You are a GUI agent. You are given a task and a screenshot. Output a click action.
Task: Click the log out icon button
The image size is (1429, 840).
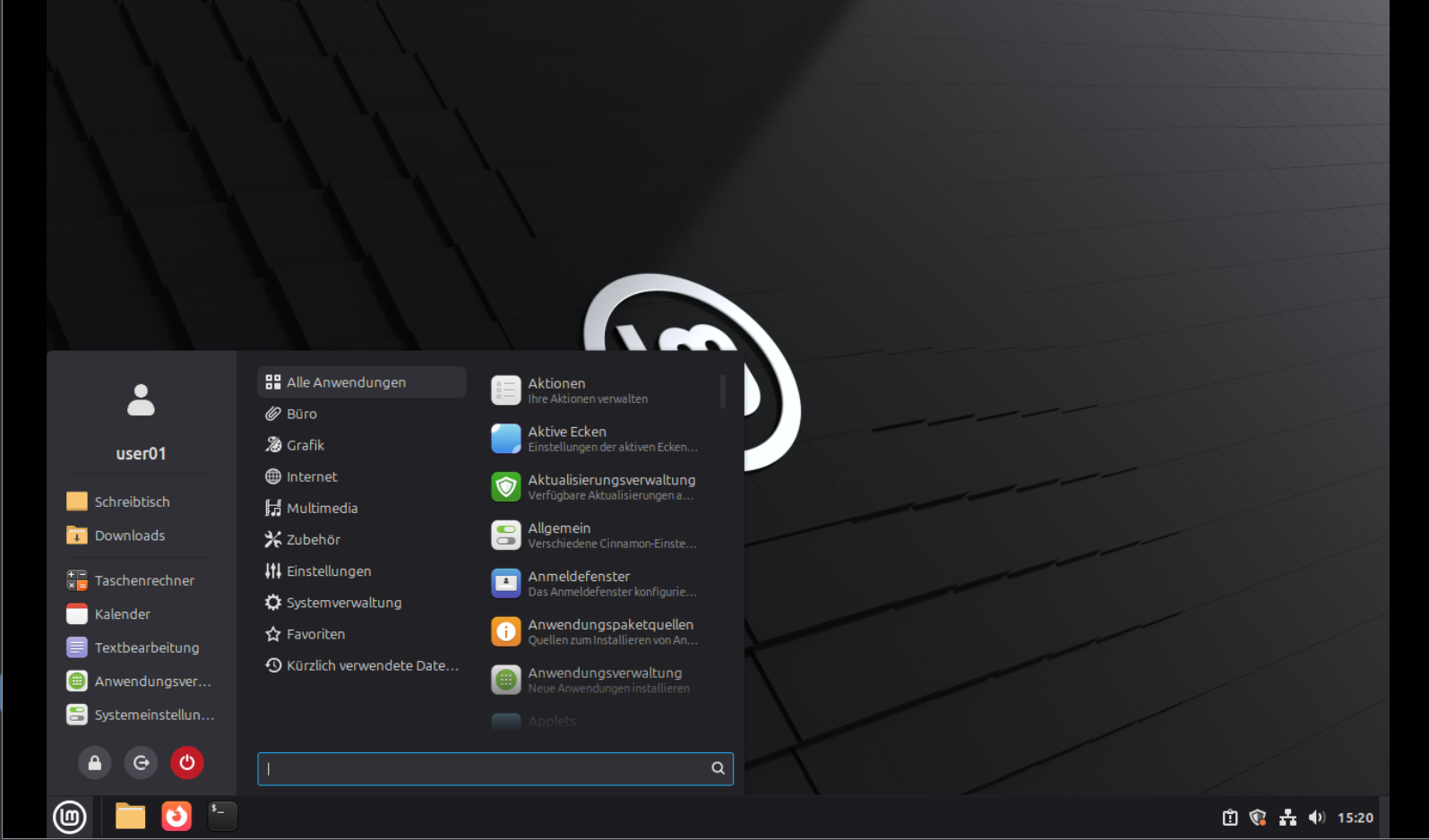141,763
